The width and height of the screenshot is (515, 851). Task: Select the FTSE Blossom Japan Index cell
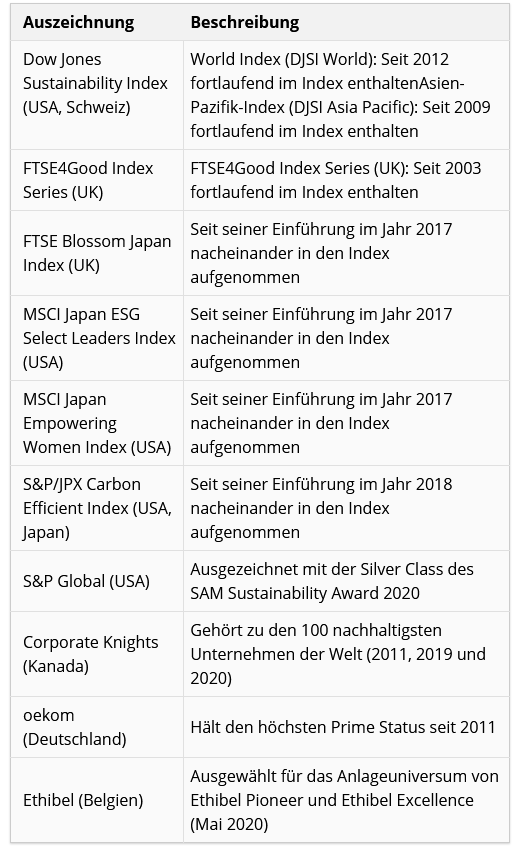(97, 253)
